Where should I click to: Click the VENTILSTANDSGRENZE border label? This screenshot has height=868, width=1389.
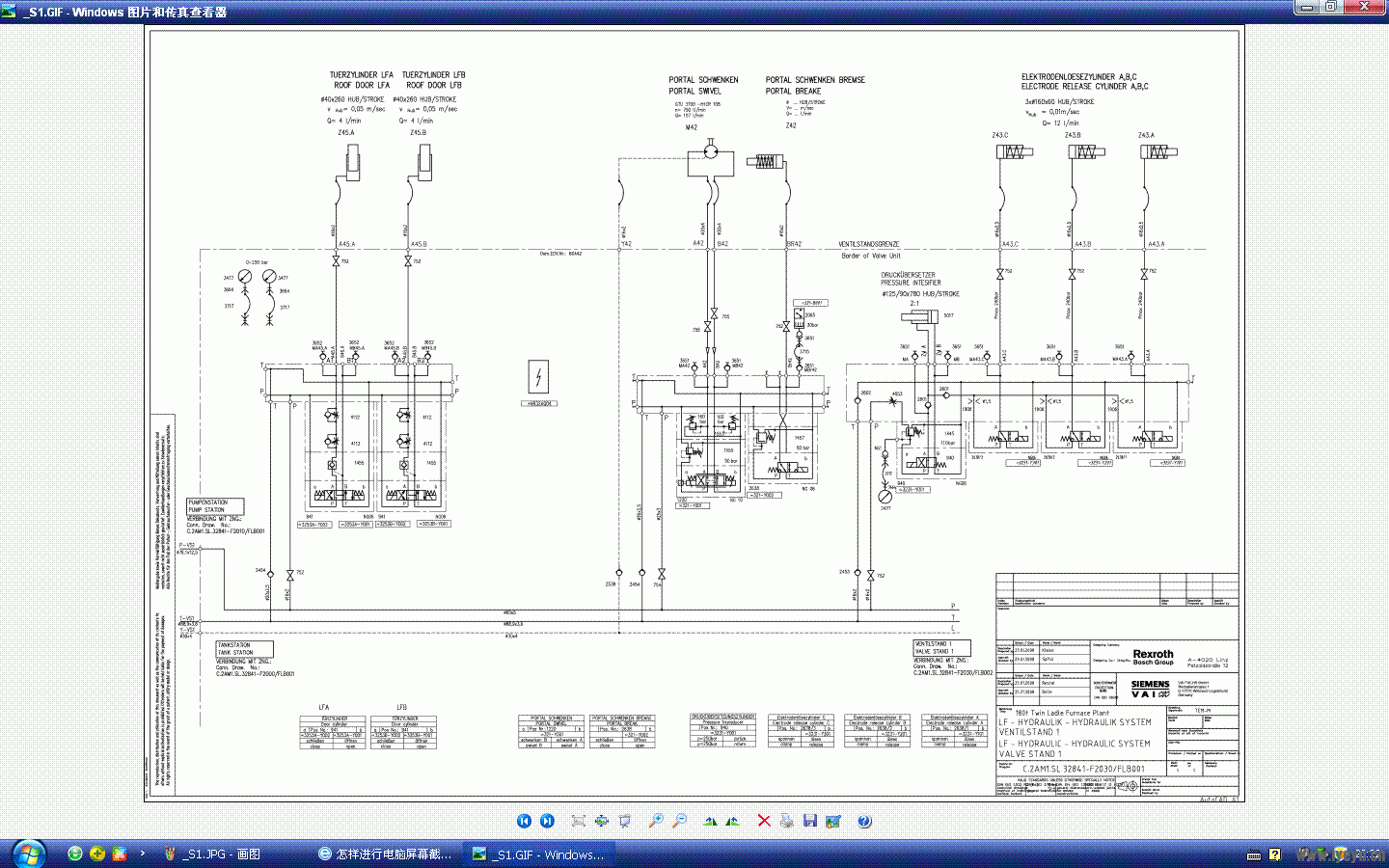coord(868,244)
